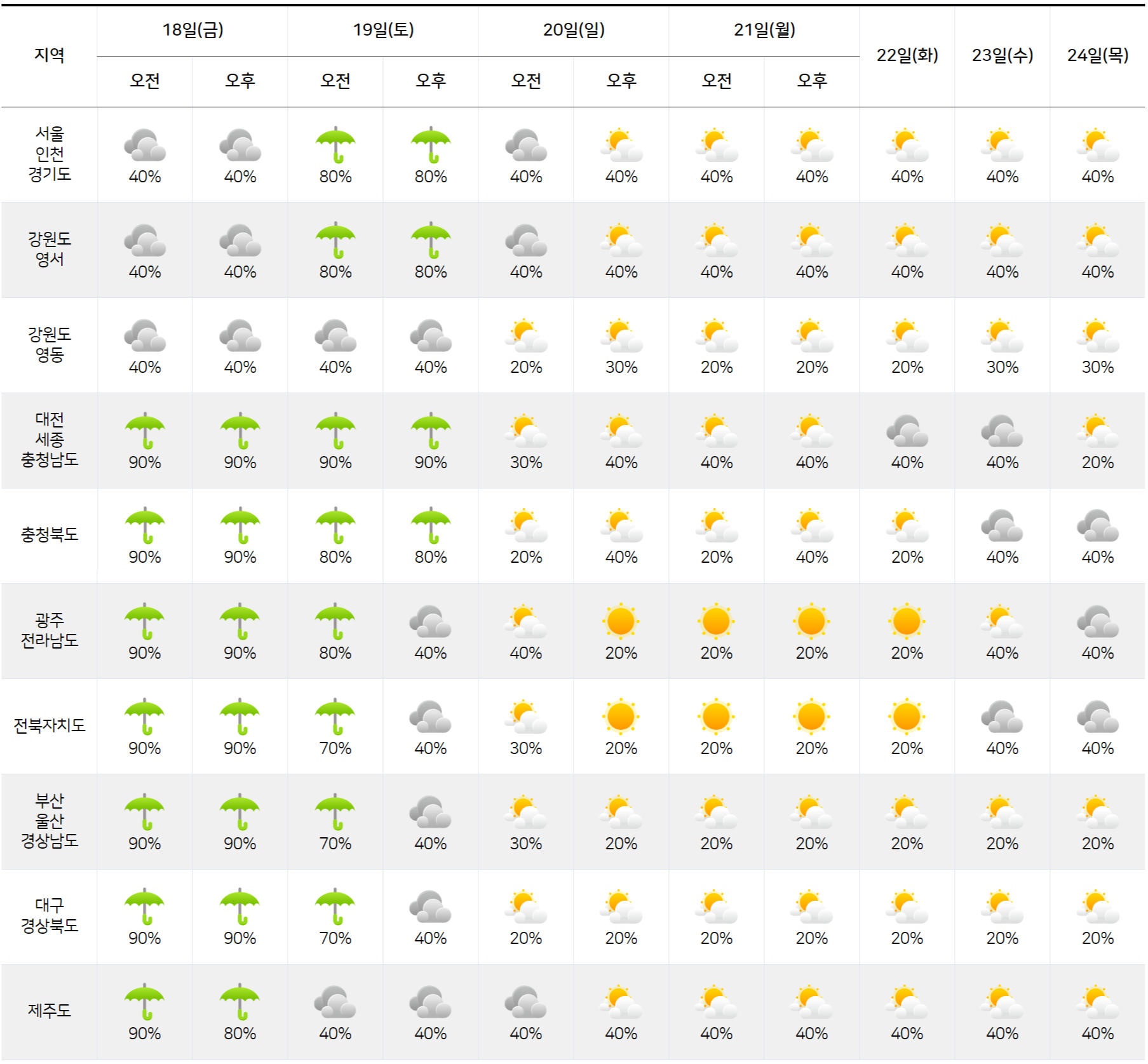This screenshot has height=1064, width=1148.
Task: Click 오전 under the 18일(금) header
Action: 145,81
